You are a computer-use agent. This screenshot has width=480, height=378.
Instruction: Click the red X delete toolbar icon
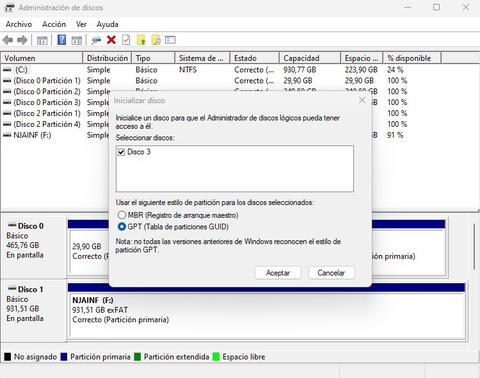111,40
